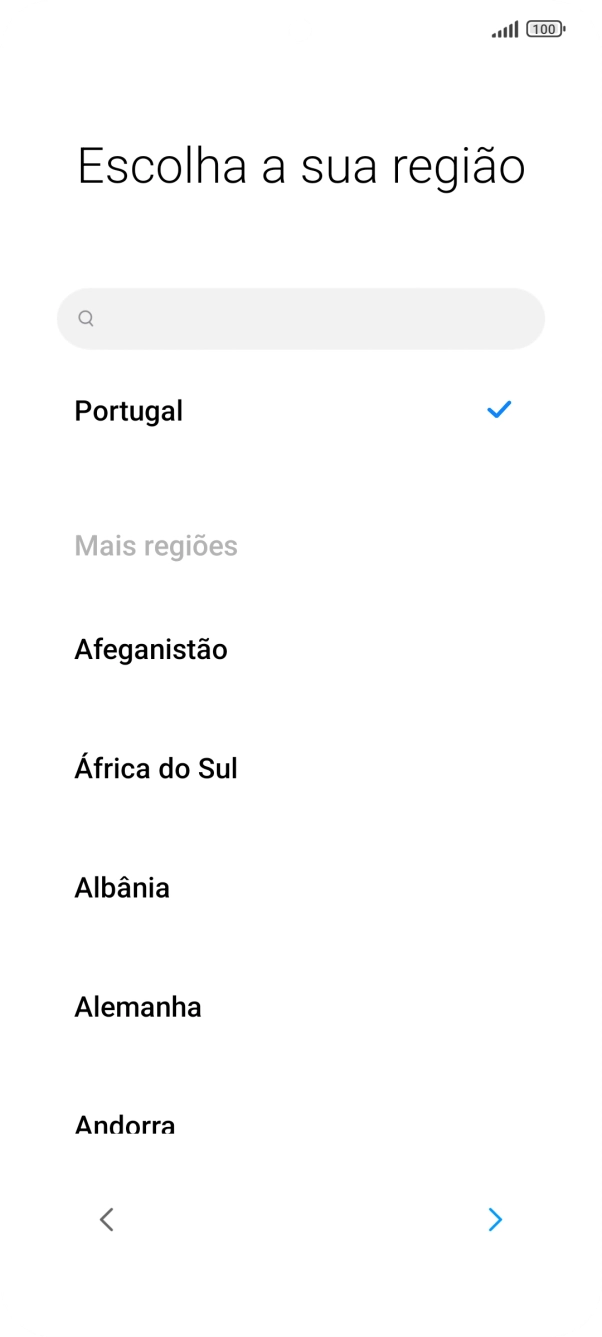This screenshot has width=602, height=1337.
Task: Expand more regions under Mais regiões
Action: click(156, 546)
